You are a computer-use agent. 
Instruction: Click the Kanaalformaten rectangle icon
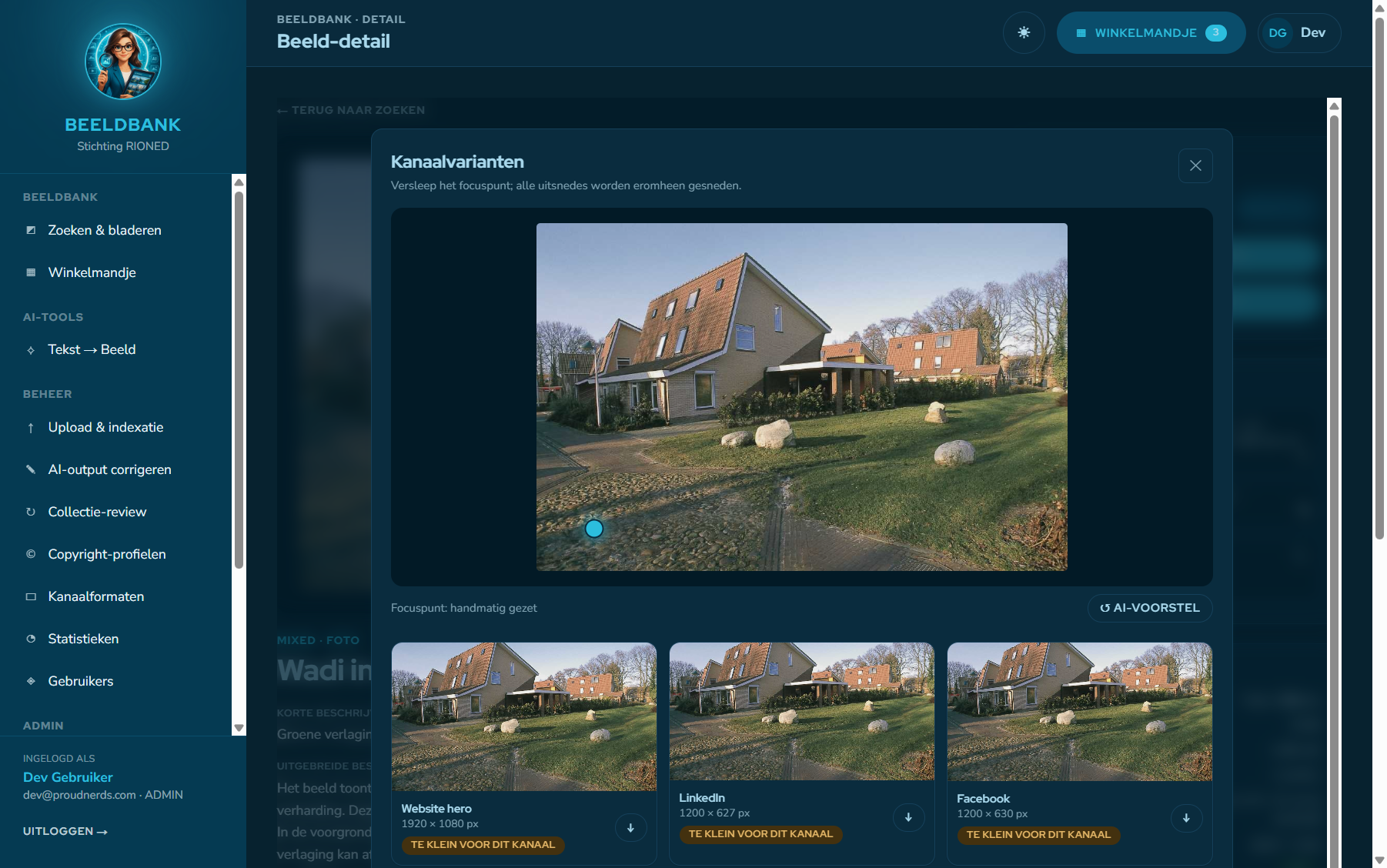click(x=31, y=596)
